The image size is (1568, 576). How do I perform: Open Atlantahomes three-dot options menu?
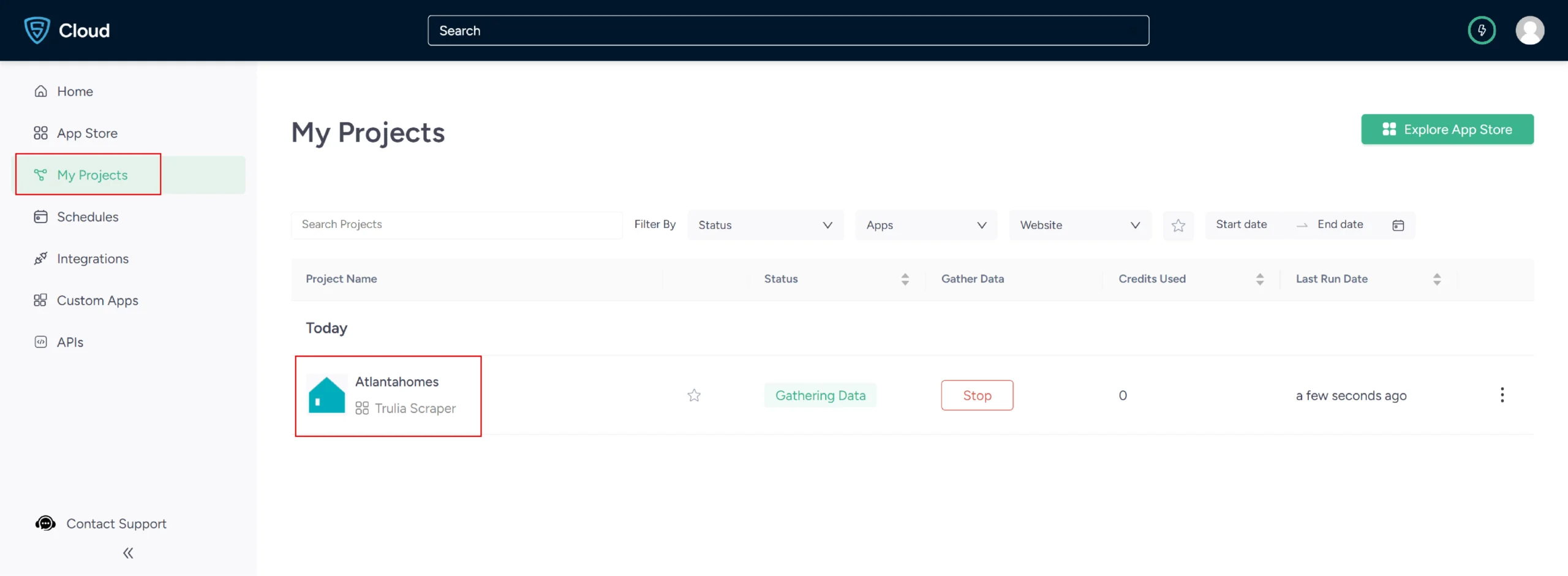(1502, 395)
